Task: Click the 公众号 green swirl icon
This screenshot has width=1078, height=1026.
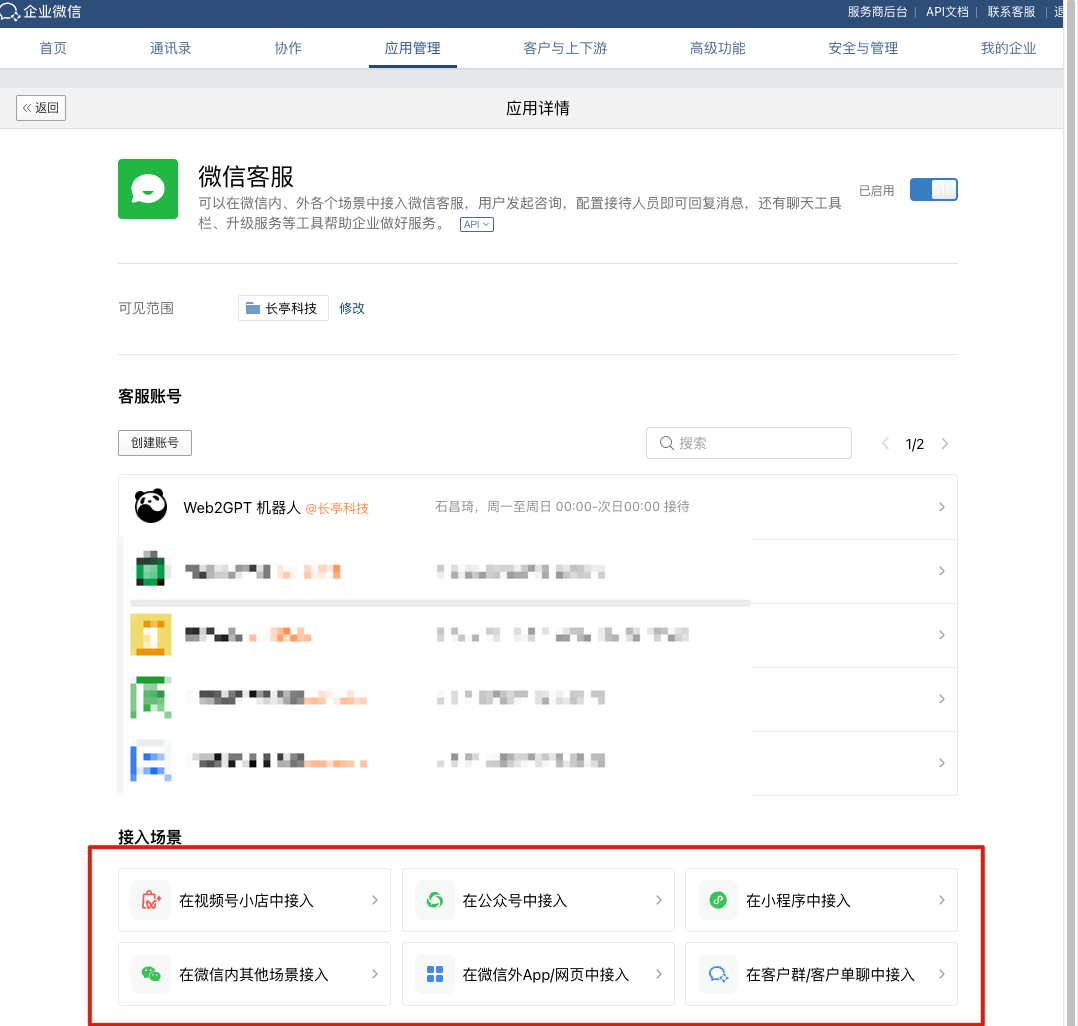Action: click(435, 900)
